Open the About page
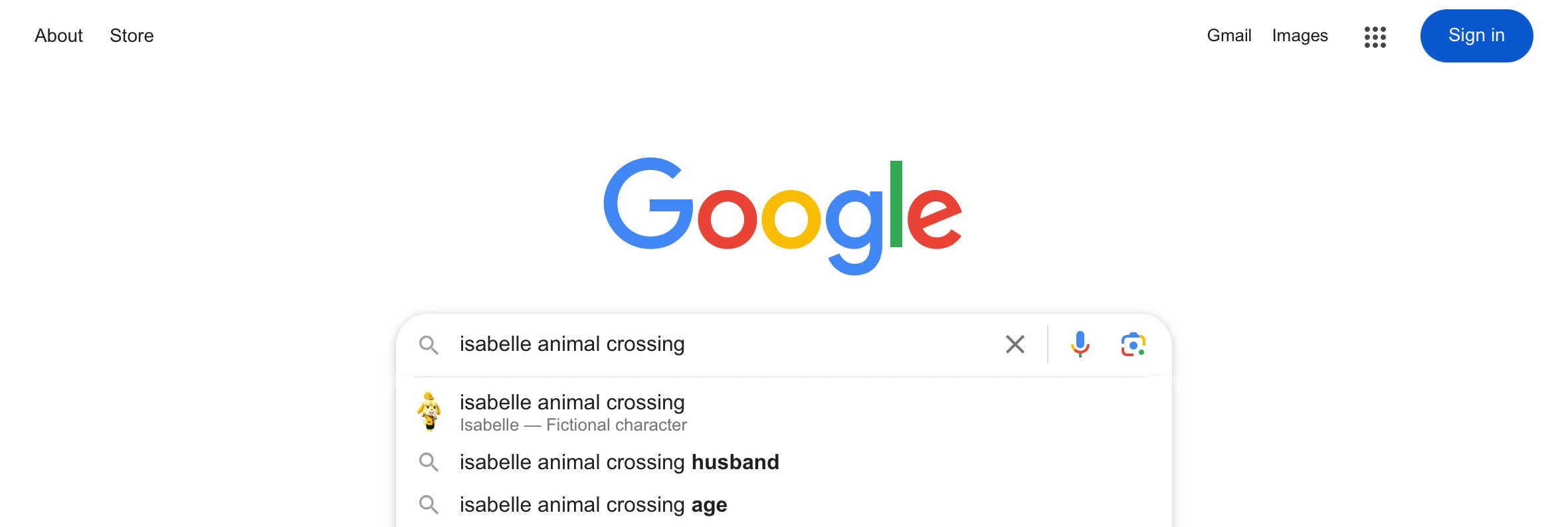The height and width of the screenshot is (527, 1568). 58,36
